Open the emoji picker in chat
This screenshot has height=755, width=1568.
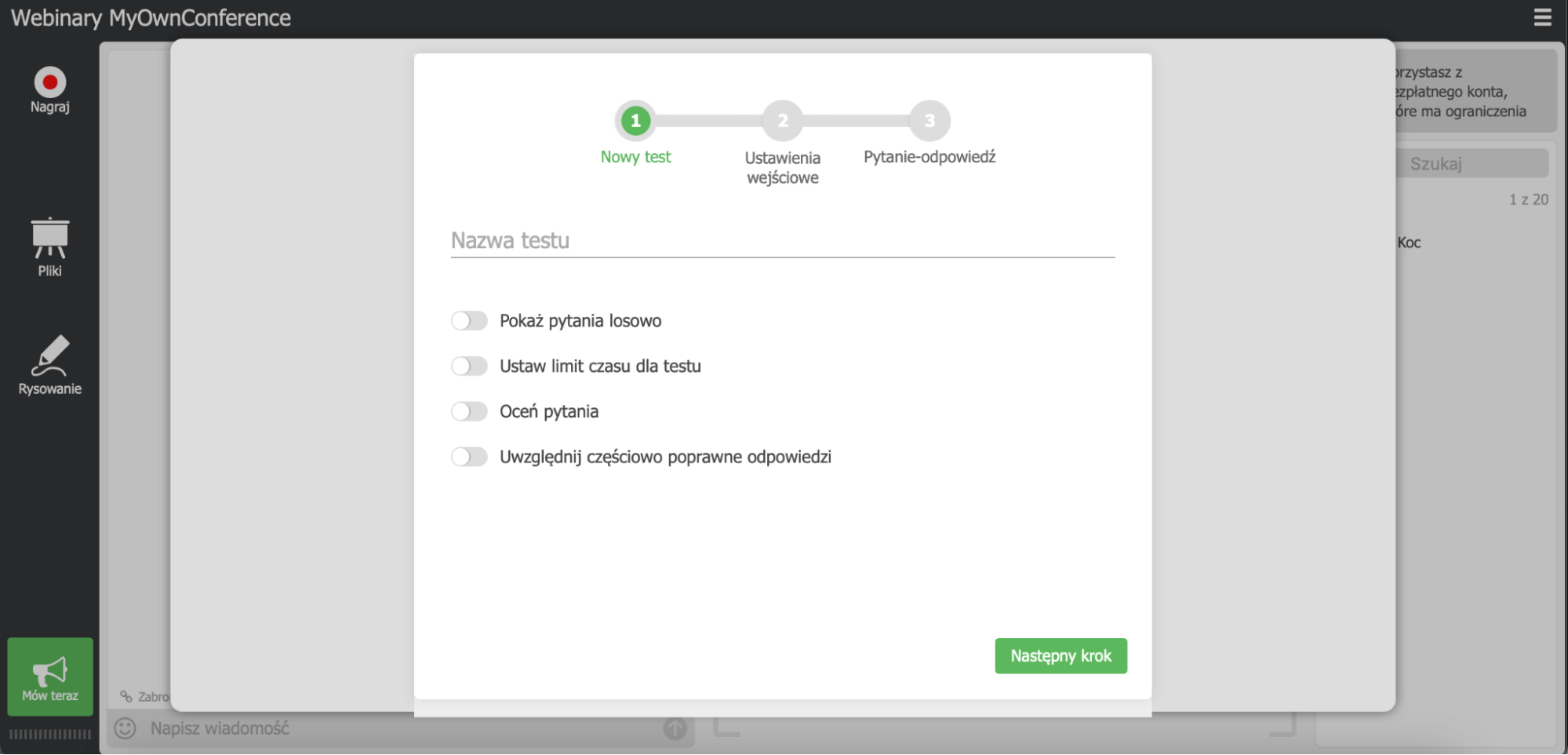point(124,728)
